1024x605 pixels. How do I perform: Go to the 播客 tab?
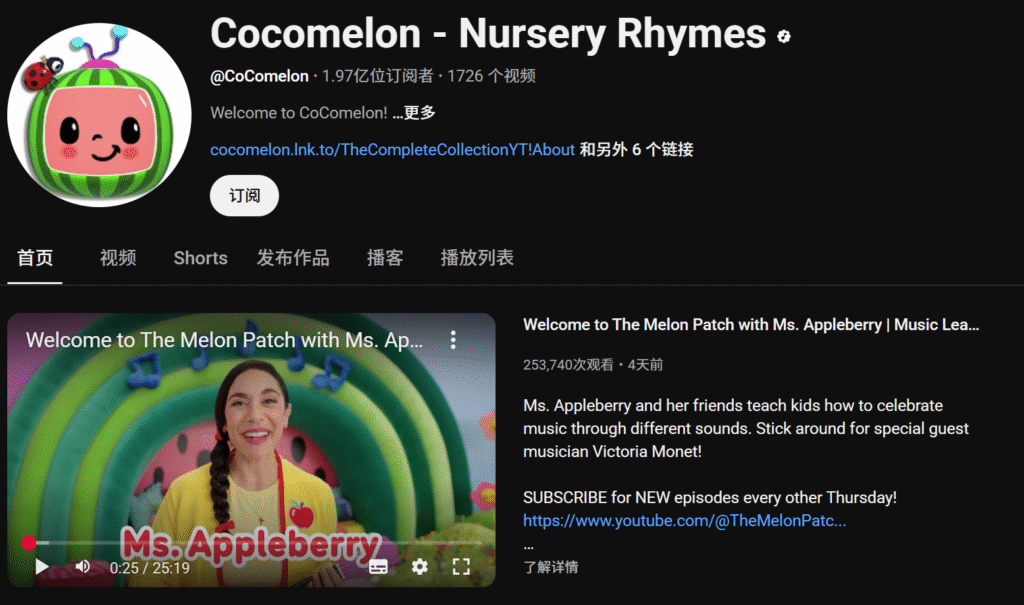(385, 258)
